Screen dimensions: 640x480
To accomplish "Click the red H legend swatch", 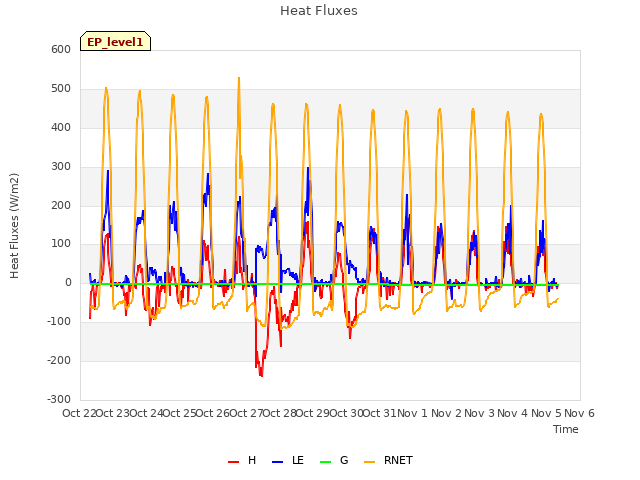I will click(x=233, y=462).
